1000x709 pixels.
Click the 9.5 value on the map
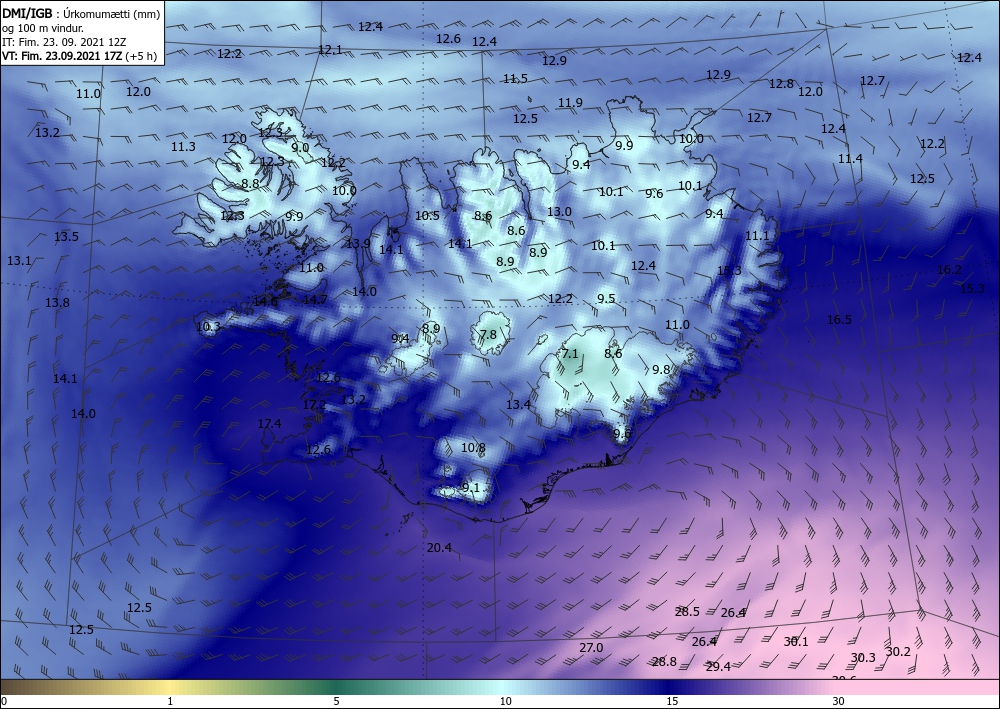click(x=606, y=298)
